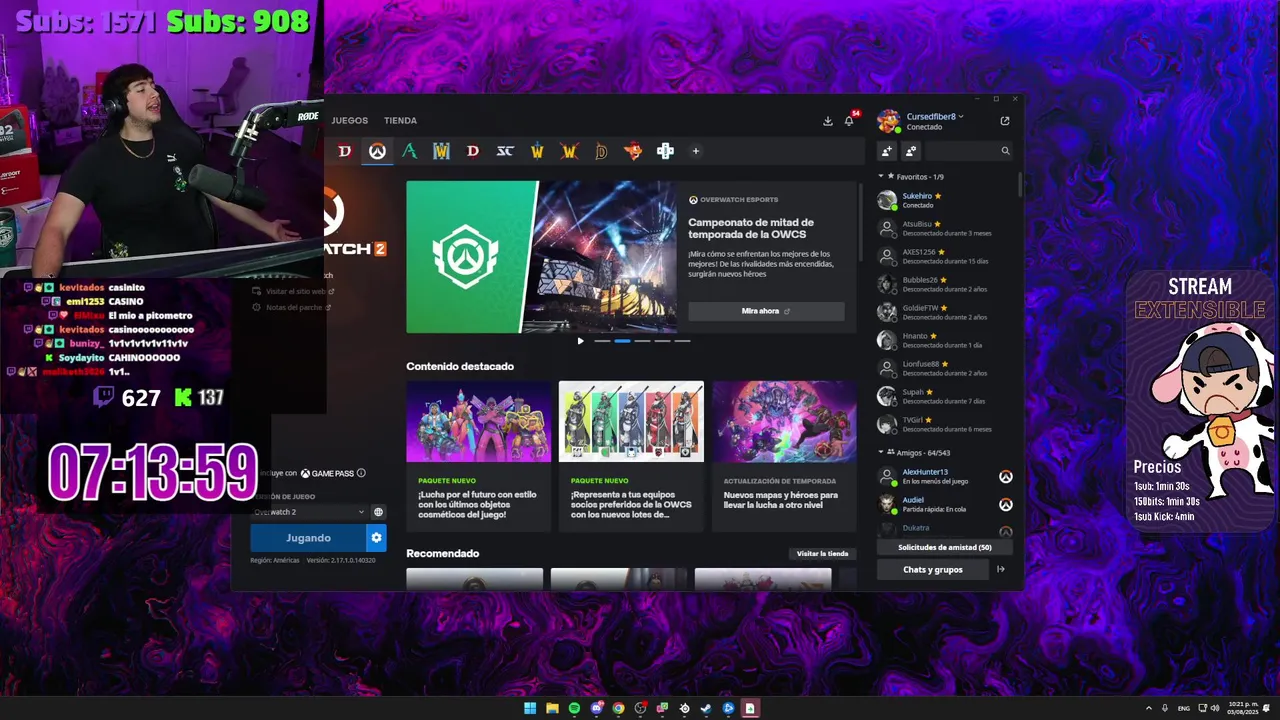This screenshot has height=720, width=1280.
Task: Click the friends list scrollbar
Action: coord(1019,185)
